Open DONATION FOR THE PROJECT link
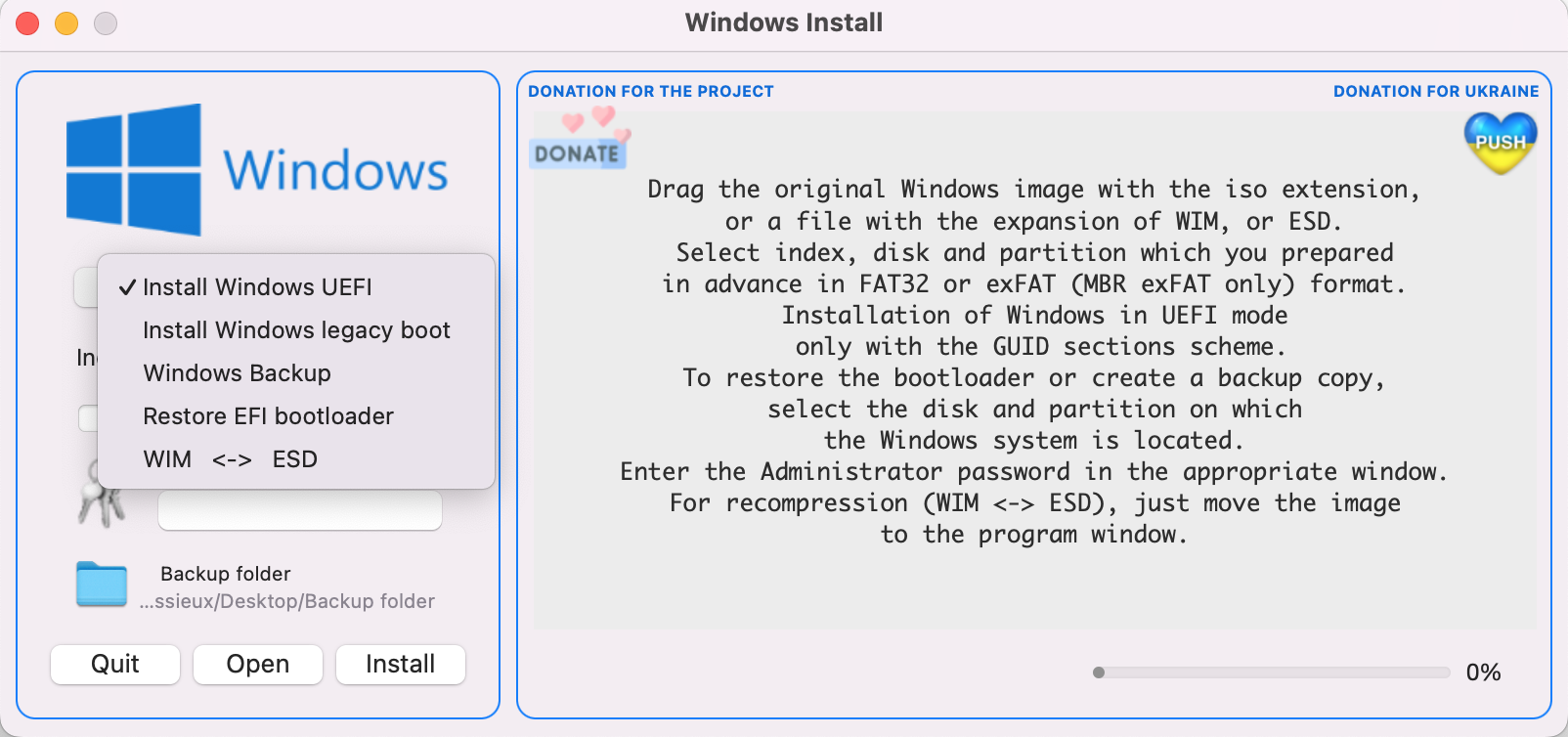The width and height of the screenshot is (1568, 737). pyautogui.click(x=651, y=92)
